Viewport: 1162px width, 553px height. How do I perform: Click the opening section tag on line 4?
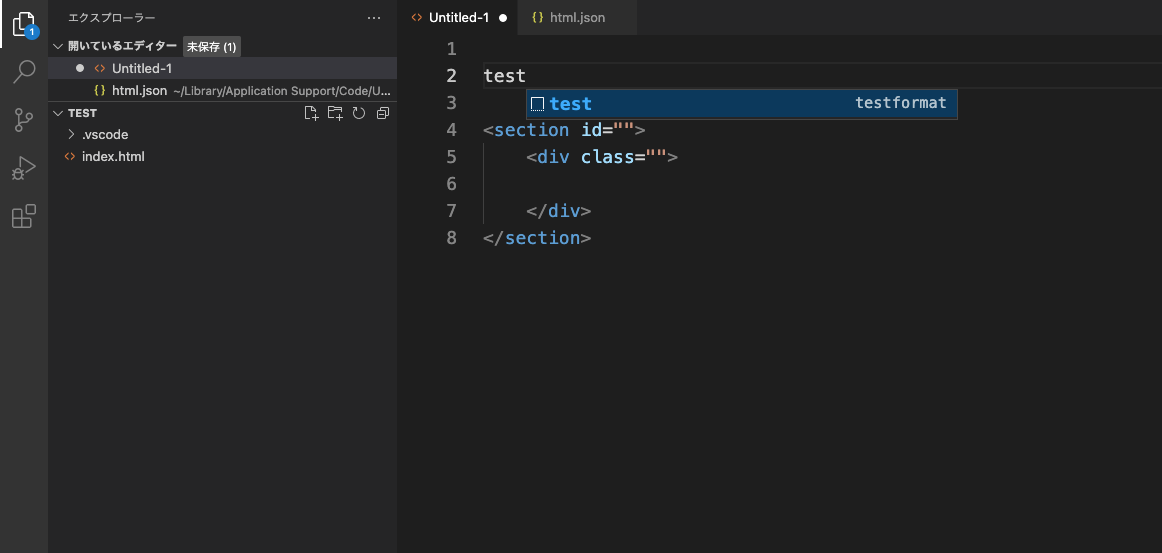(565, 130)
